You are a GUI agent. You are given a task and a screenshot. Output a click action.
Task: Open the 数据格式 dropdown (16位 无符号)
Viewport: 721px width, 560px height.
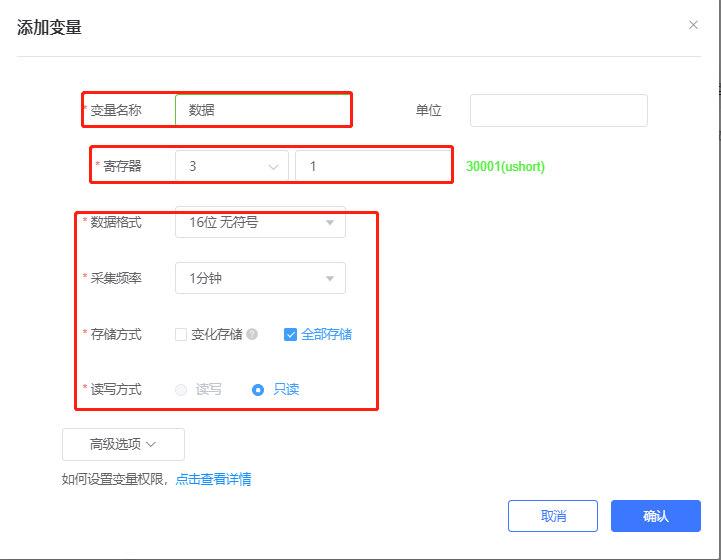(260, 222)
